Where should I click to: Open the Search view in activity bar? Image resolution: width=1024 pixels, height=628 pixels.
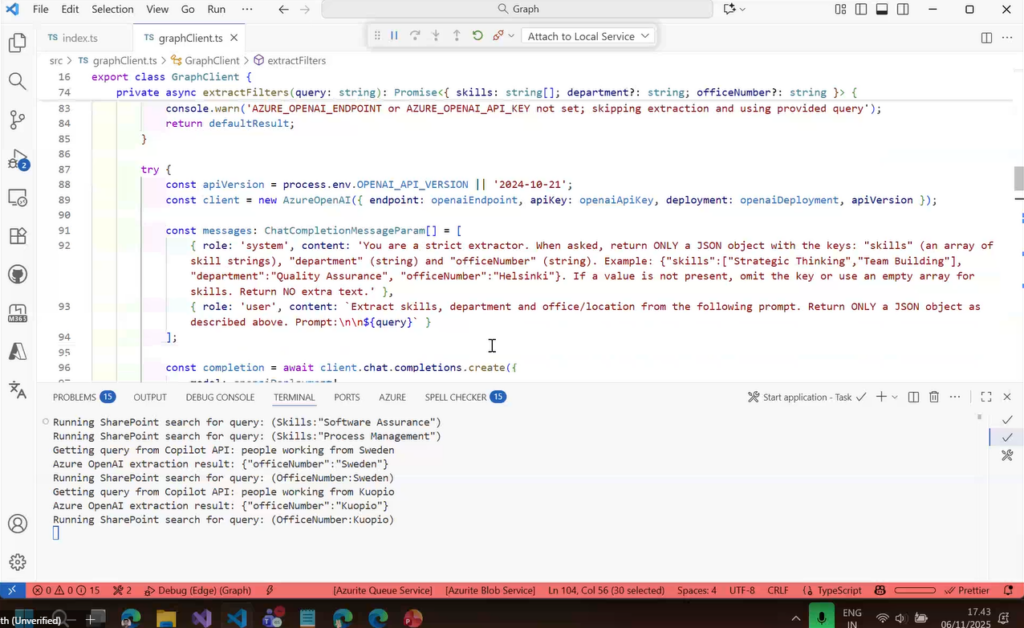point(17,81)
